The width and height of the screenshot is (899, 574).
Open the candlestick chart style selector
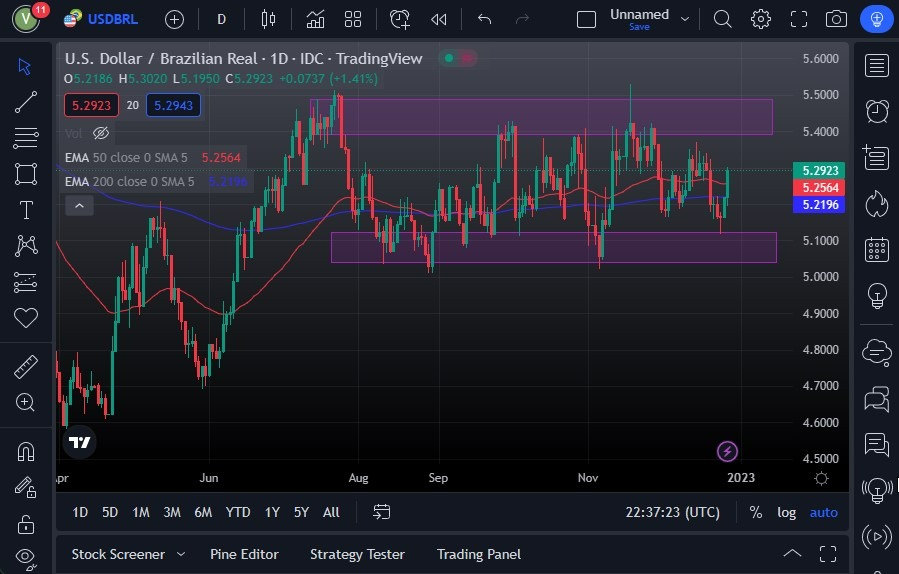268,19
